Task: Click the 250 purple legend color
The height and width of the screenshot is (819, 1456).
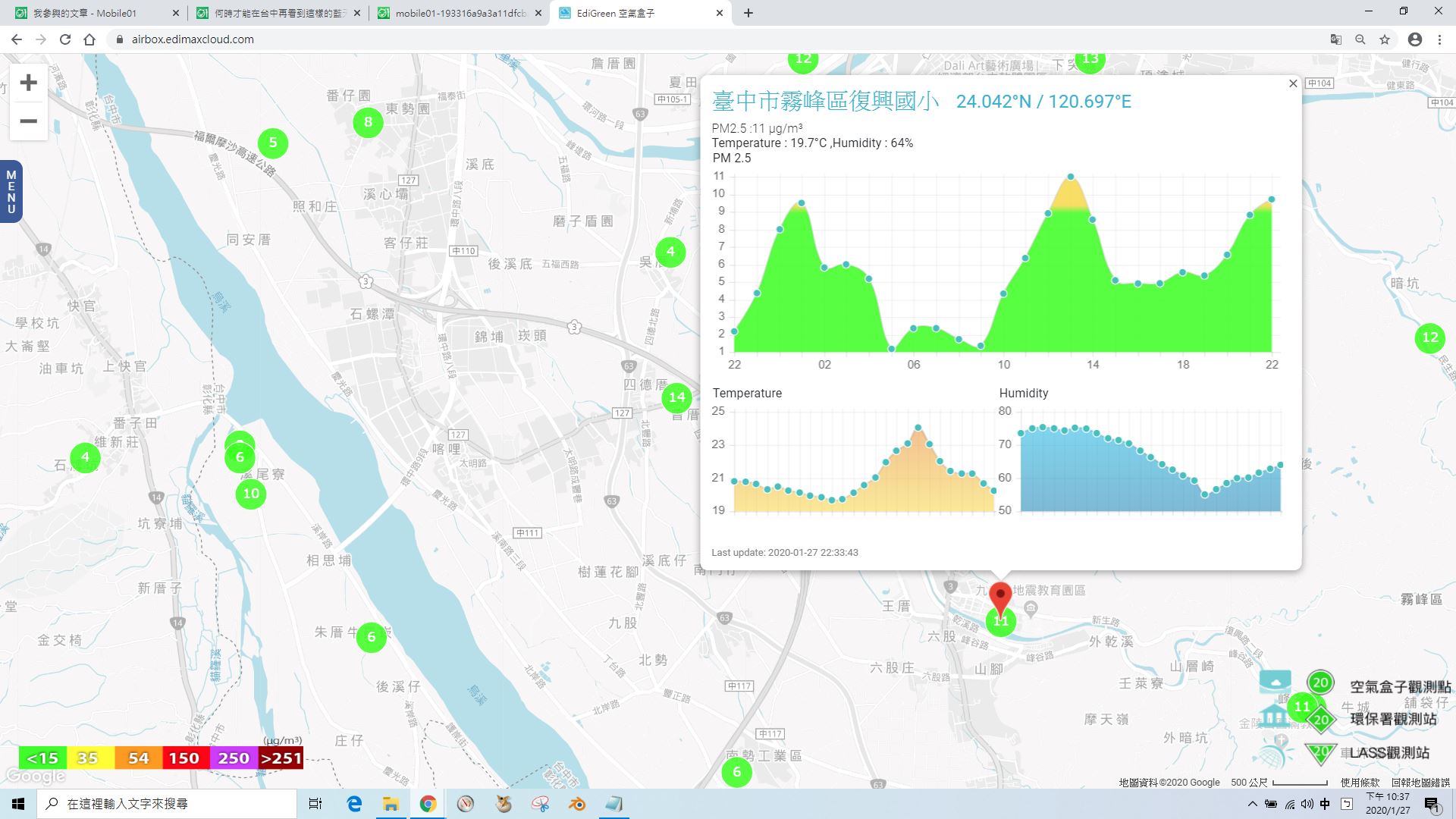Action: point(233,758)
